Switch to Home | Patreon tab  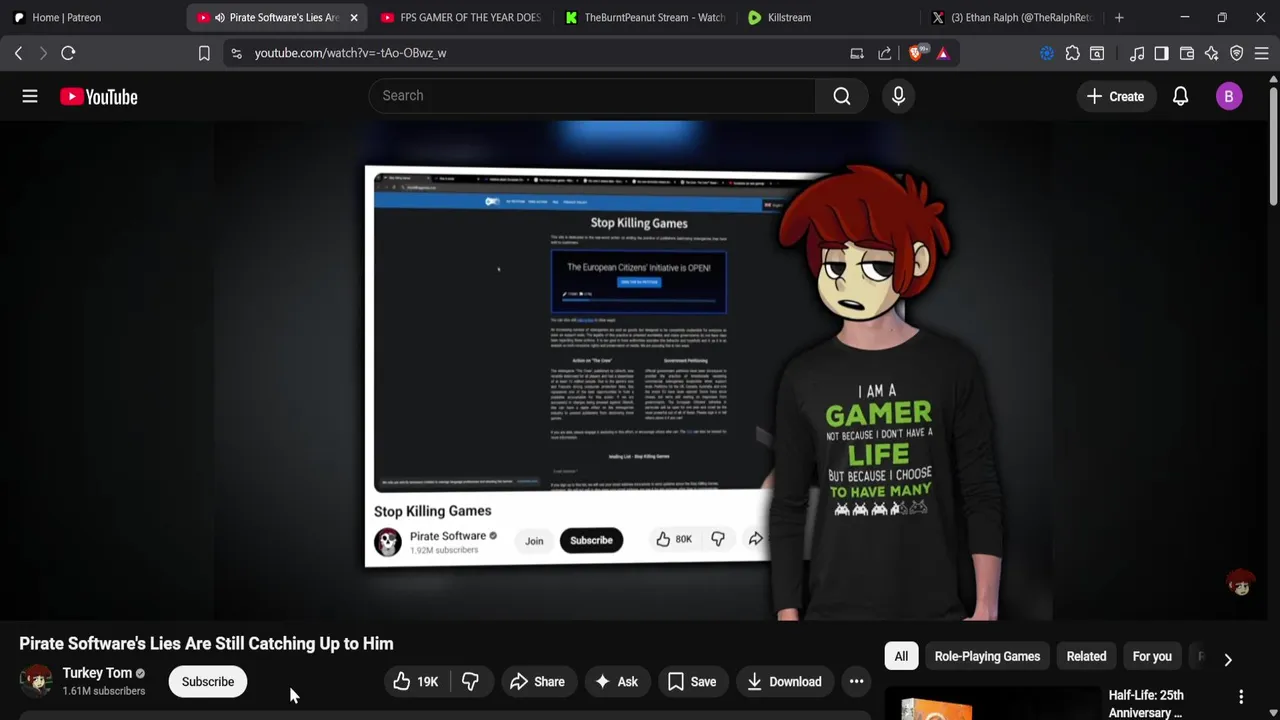(x=92, y=17)
